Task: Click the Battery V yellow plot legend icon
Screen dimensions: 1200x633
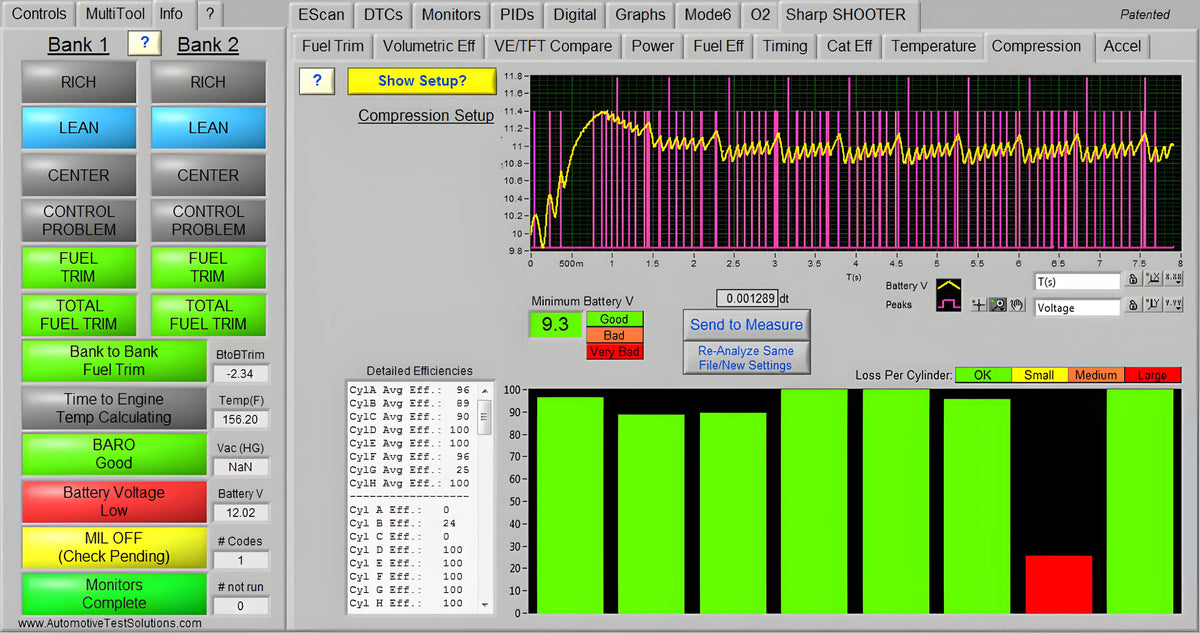Action: pos(947,287)
